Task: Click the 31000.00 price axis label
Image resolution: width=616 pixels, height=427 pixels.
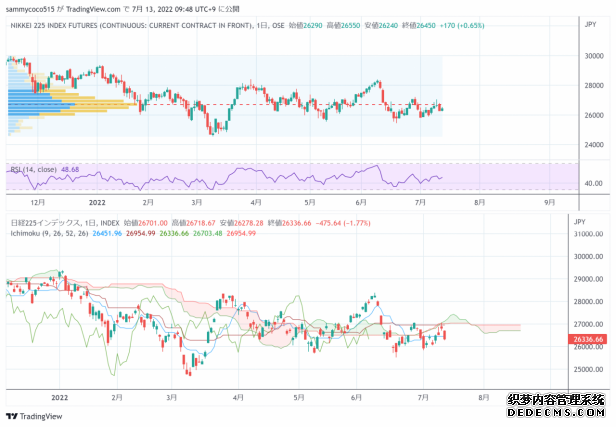Action: point(588,234)
